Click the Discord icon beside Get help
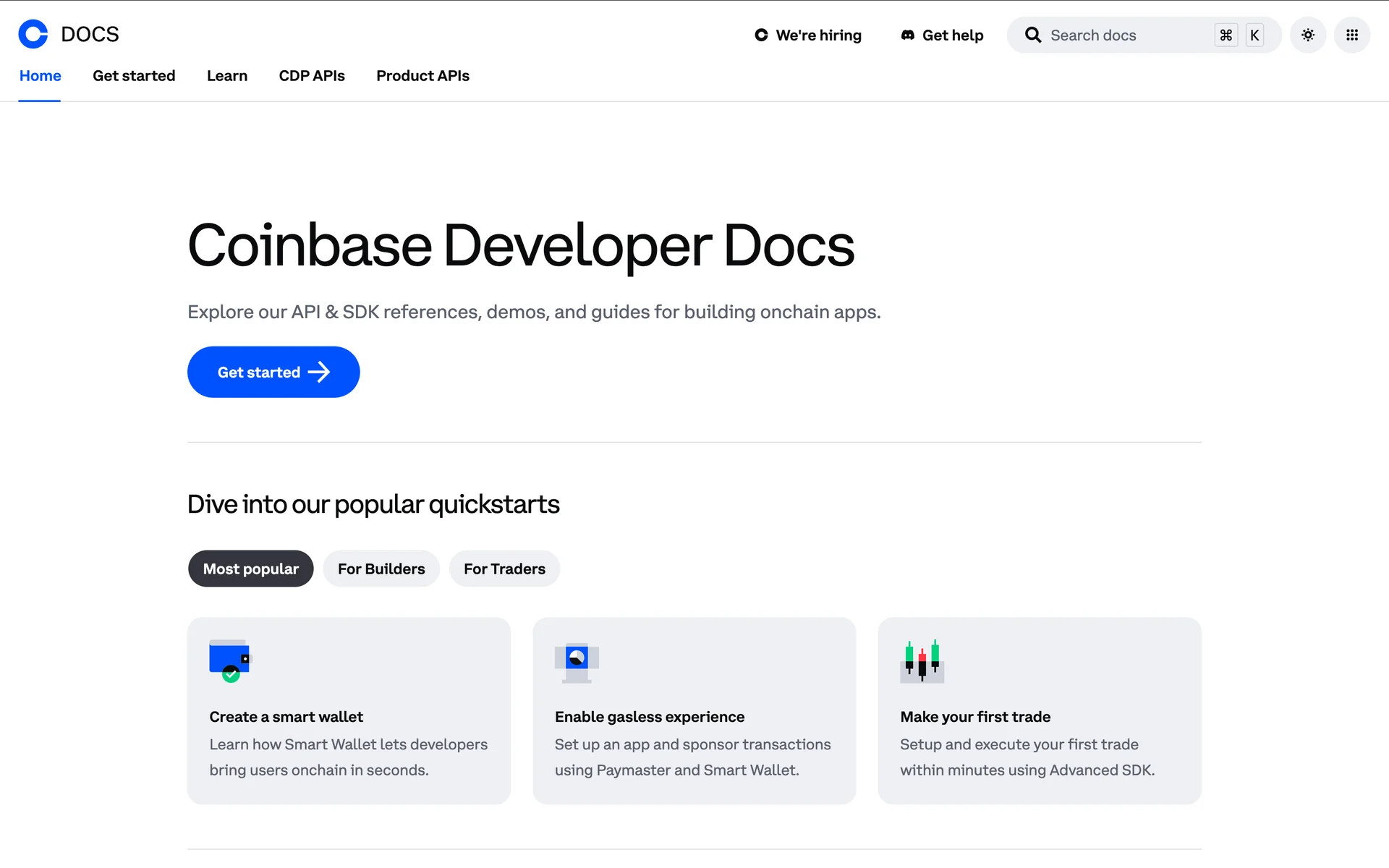 (907, 35)
